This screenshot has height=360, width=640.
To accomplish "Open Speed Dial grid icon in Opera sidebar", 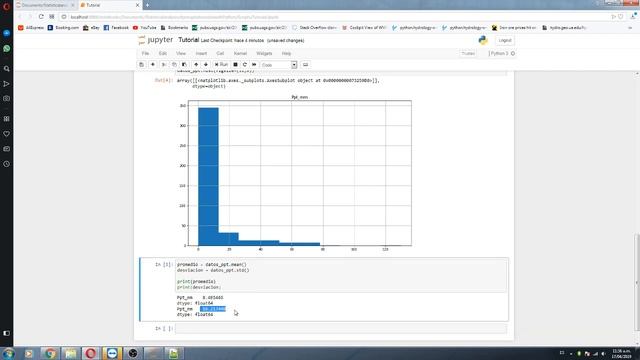I will pos(7,119).
